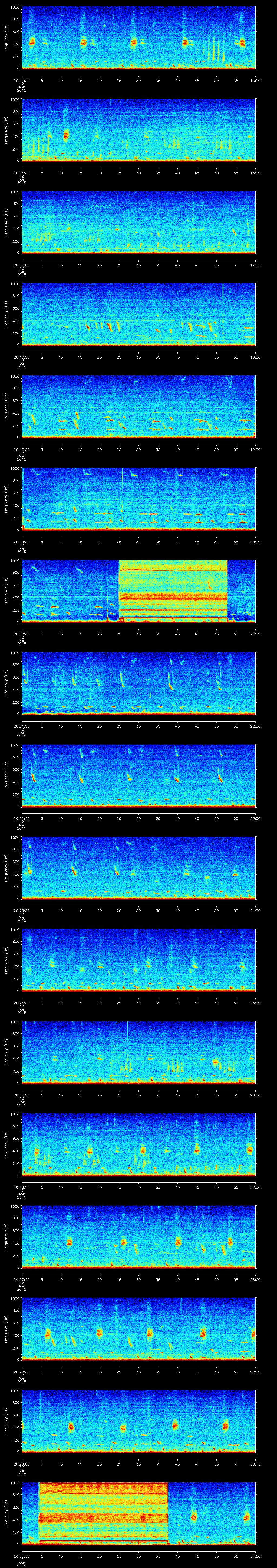Image resolution: width=277 pixels, height=1568 pixels.
Task: Select the spectrogram panel starting at 20:19:00
Action: (x=139, y=499)
